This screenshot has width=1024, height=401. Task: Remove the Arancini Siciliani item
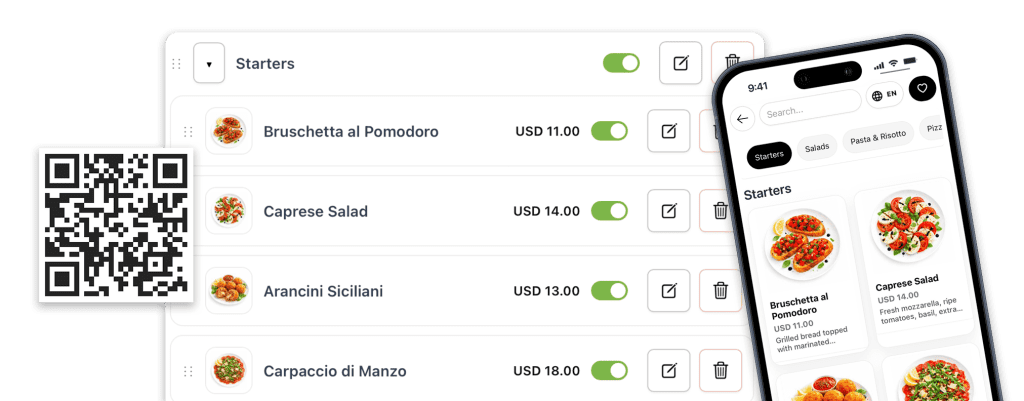click(x=719, y=291)
